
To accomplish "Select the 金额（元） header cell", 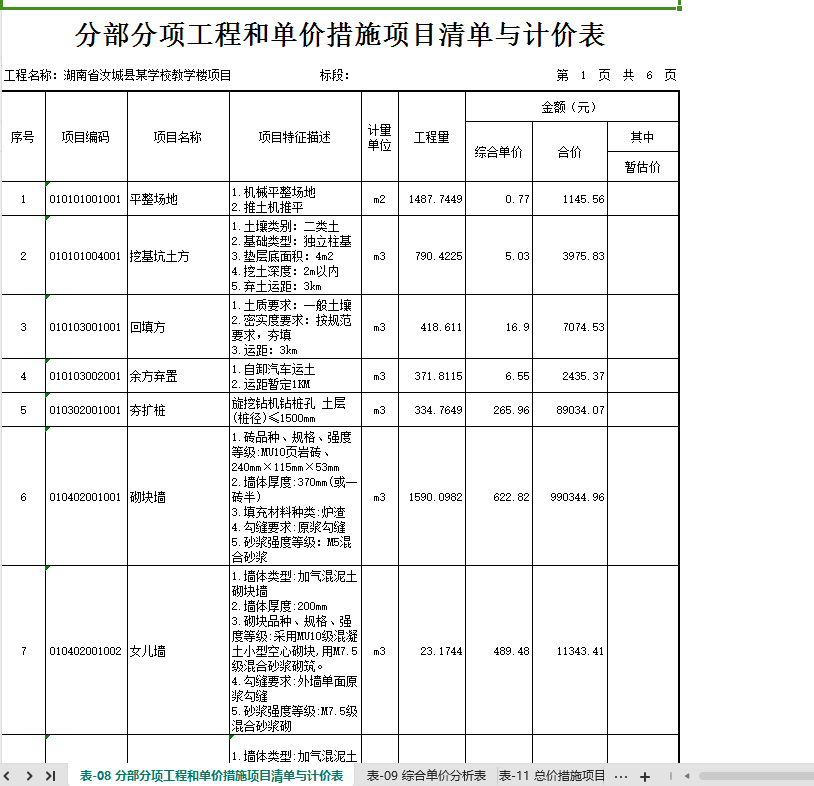I will 572,107.
